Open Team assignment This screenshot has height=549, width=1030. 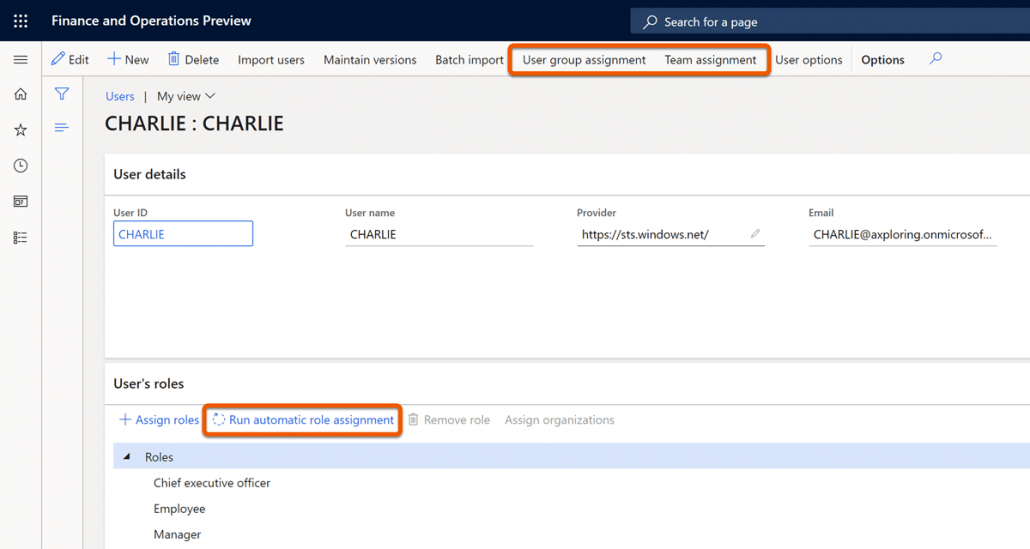pos(710,60)
